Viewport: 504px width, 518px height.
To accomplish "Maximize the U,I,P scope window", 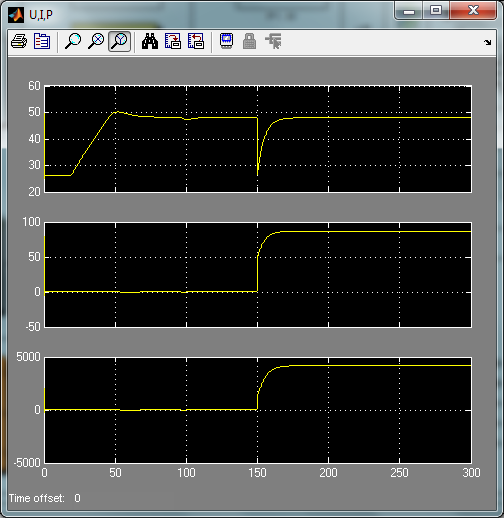I will click(x=436, y=11).
